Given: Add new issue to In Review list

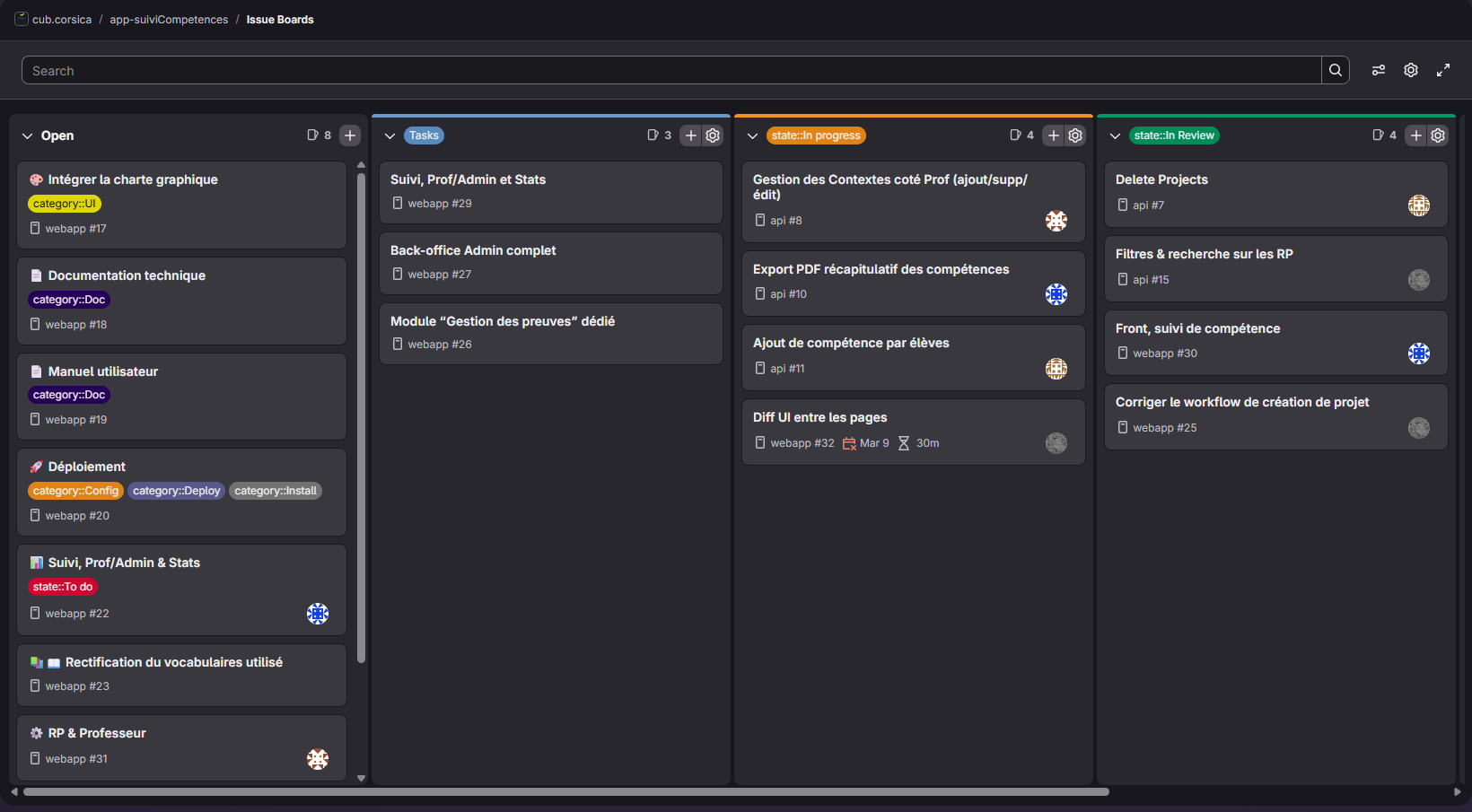Looking at the screenshot, I should [1416, 135].
